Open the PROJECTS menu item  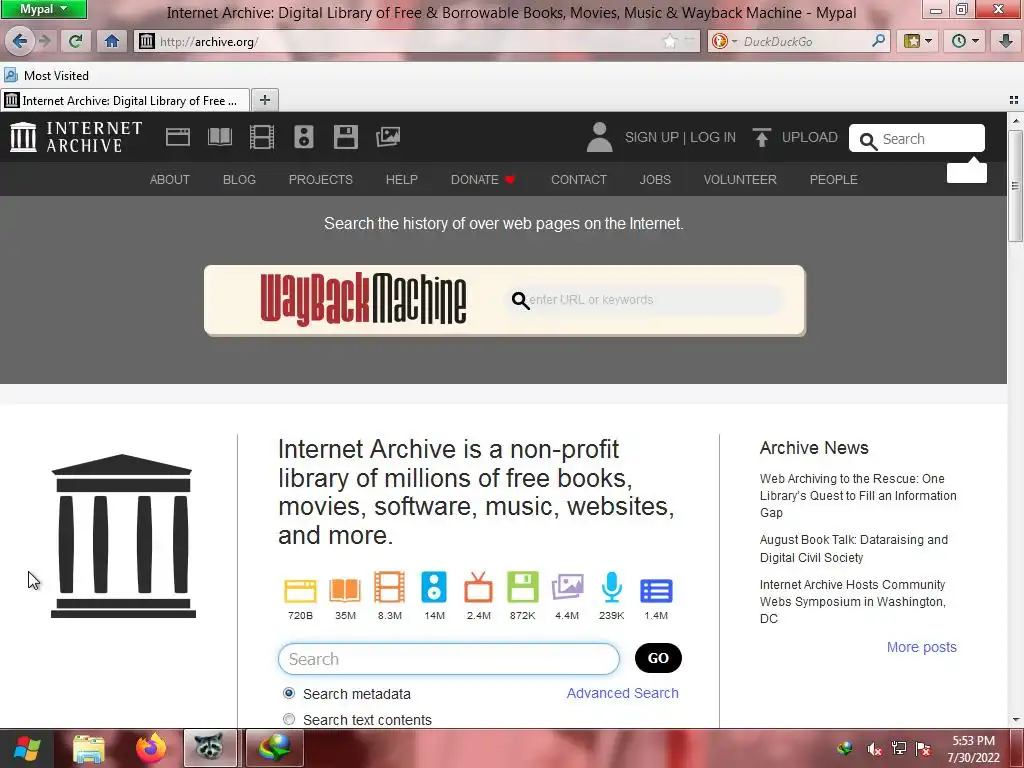click(x=321, y=180)
